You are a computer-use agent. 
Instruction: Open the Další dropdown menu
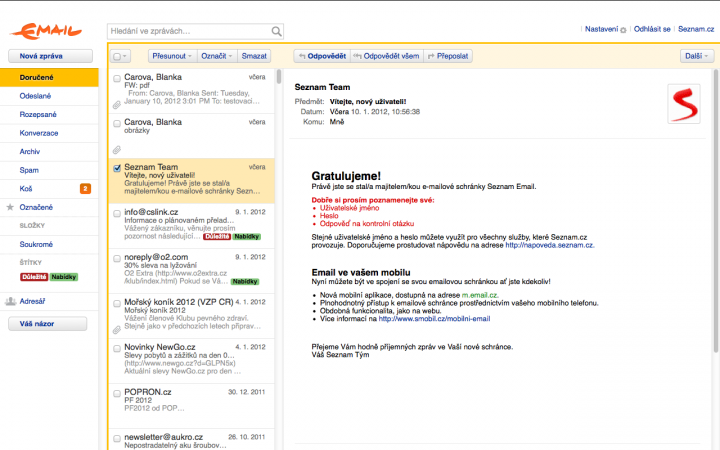tap(697, 56)
